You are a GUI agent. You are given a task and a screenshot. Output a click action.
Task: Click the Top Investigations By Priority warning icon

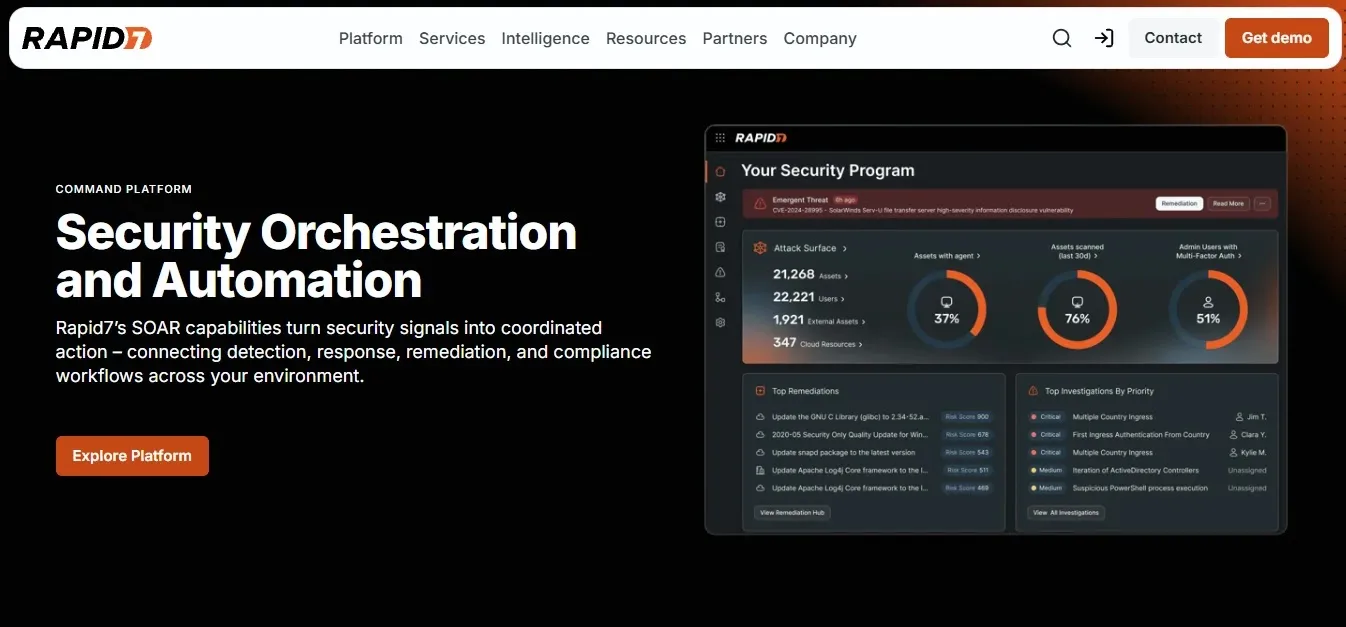(x=1033, y=391)
